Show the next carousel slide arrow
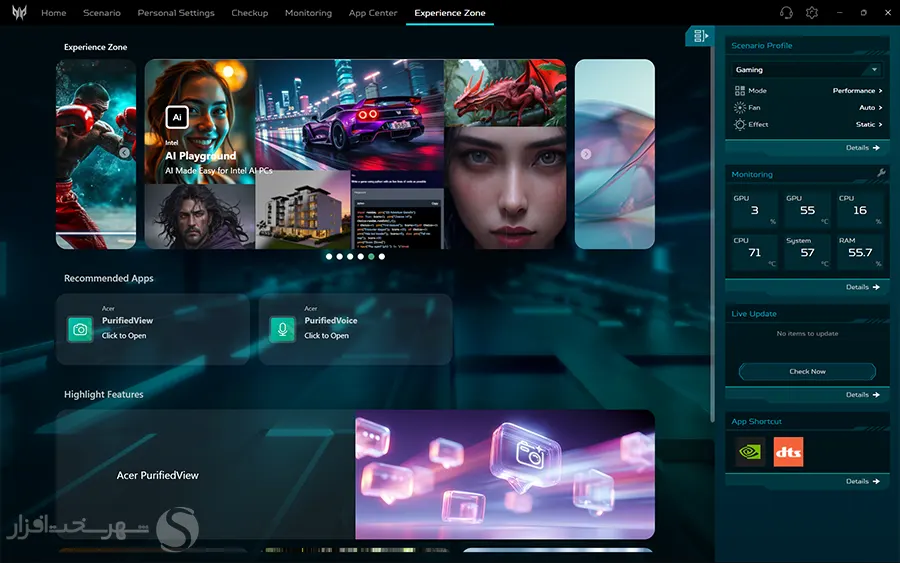Image resolution: width=900 pixels, height=563 pixels. [x=585, y=154]
